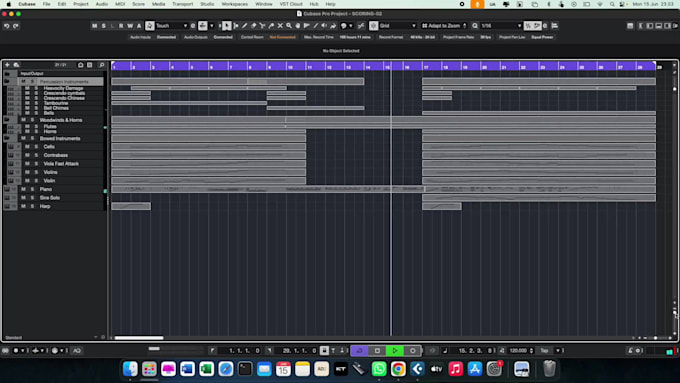This screenshot has width=680, height=383.
Task: Collapse the Percussion Instruments folder track
Action: click(x=7, y=82)
